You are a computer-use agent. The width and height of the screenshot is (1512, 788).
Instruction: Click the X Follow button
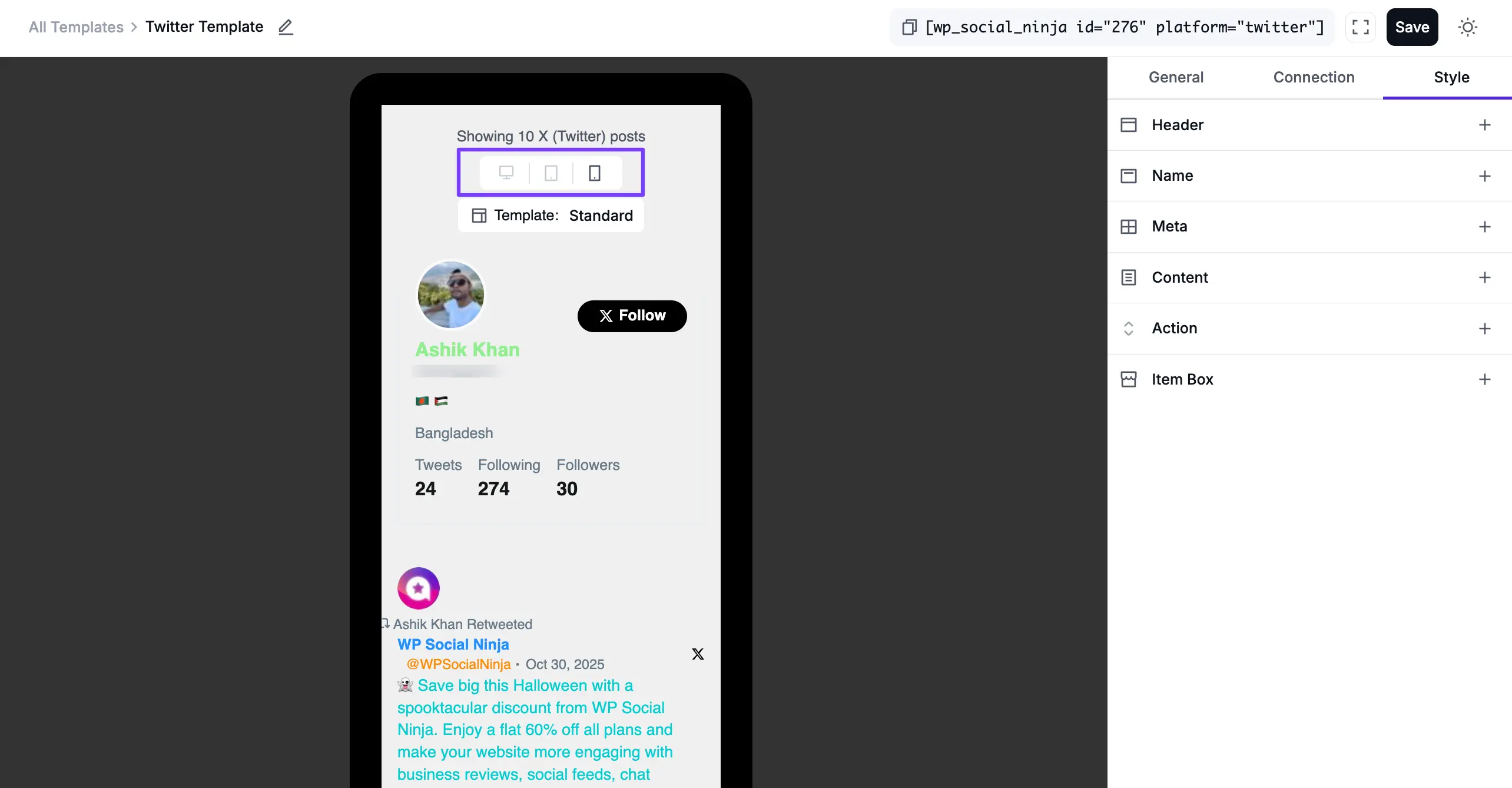pos(632,316)
